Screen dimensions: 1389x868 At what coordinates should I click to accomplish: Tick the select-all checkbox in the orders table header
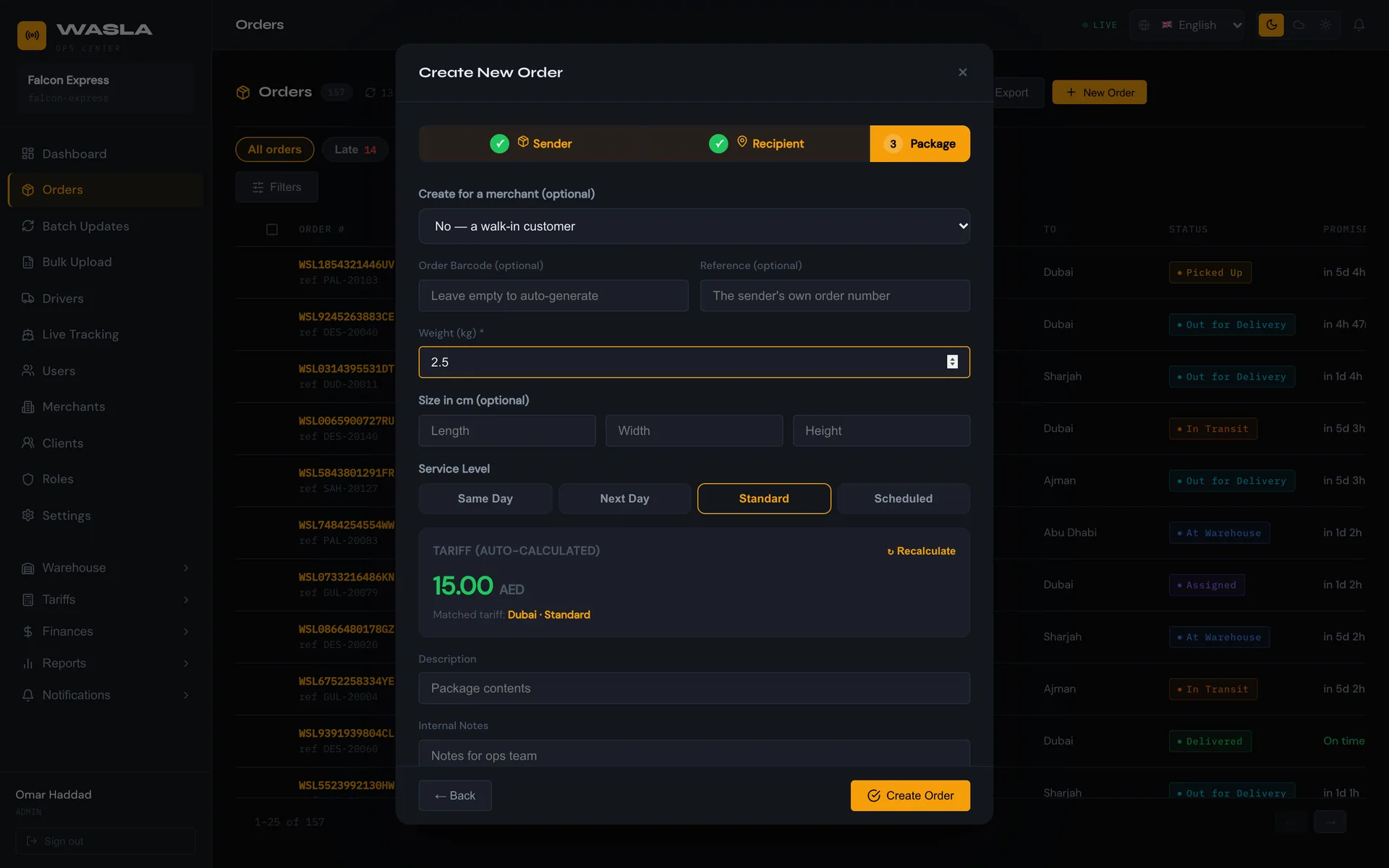pos(272,229)
